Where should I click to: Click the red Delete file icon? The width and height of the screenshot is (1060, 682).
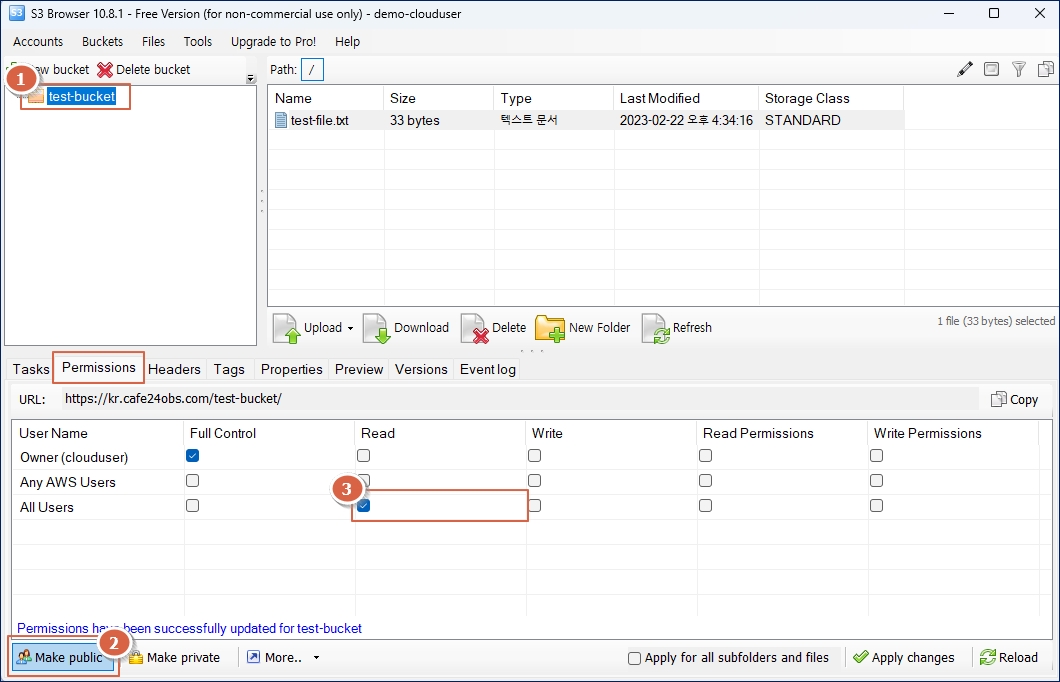pyautogui.click(x=474, y=328)
